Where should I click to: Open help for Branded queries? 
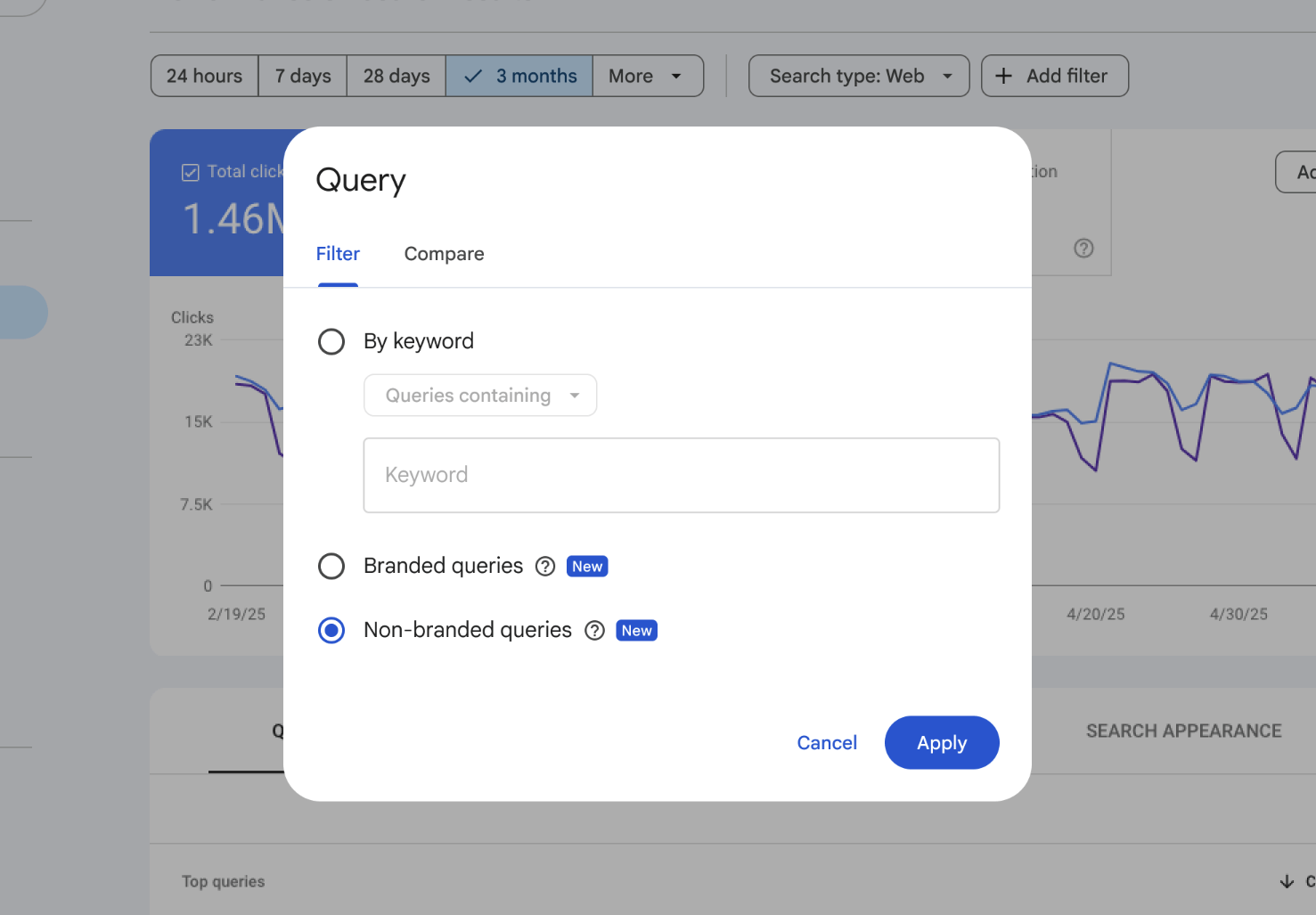(544, 566)
